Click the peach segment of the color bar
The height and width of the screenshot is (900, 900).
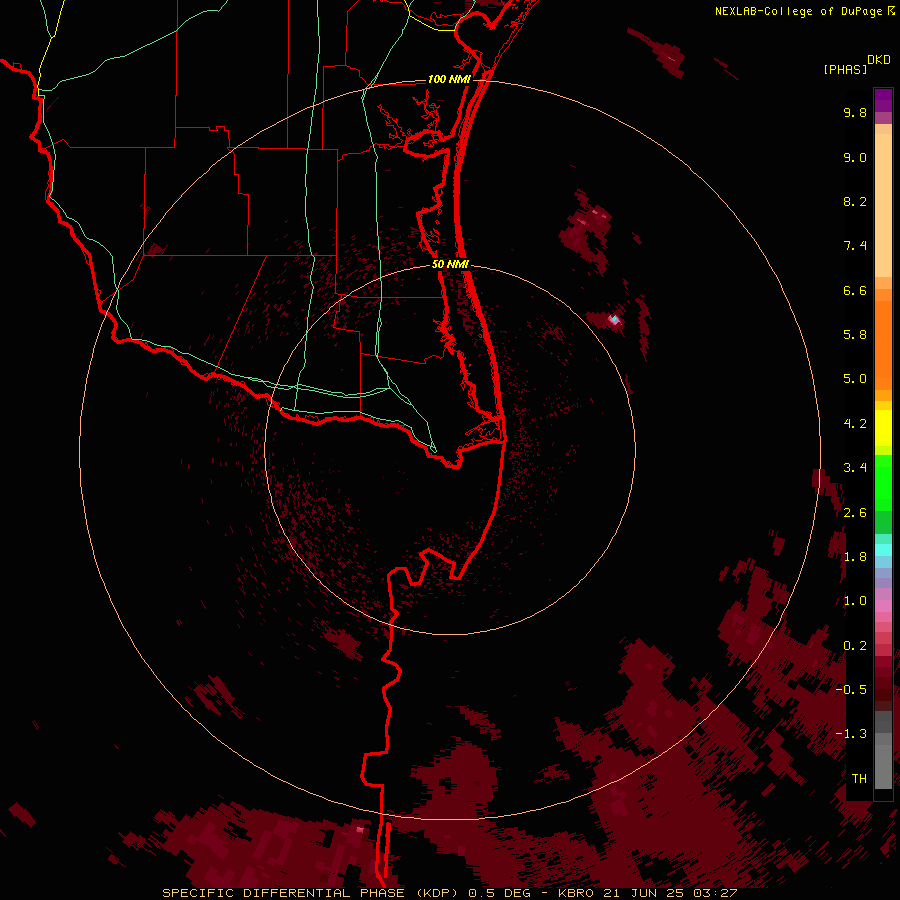point(883,205)
